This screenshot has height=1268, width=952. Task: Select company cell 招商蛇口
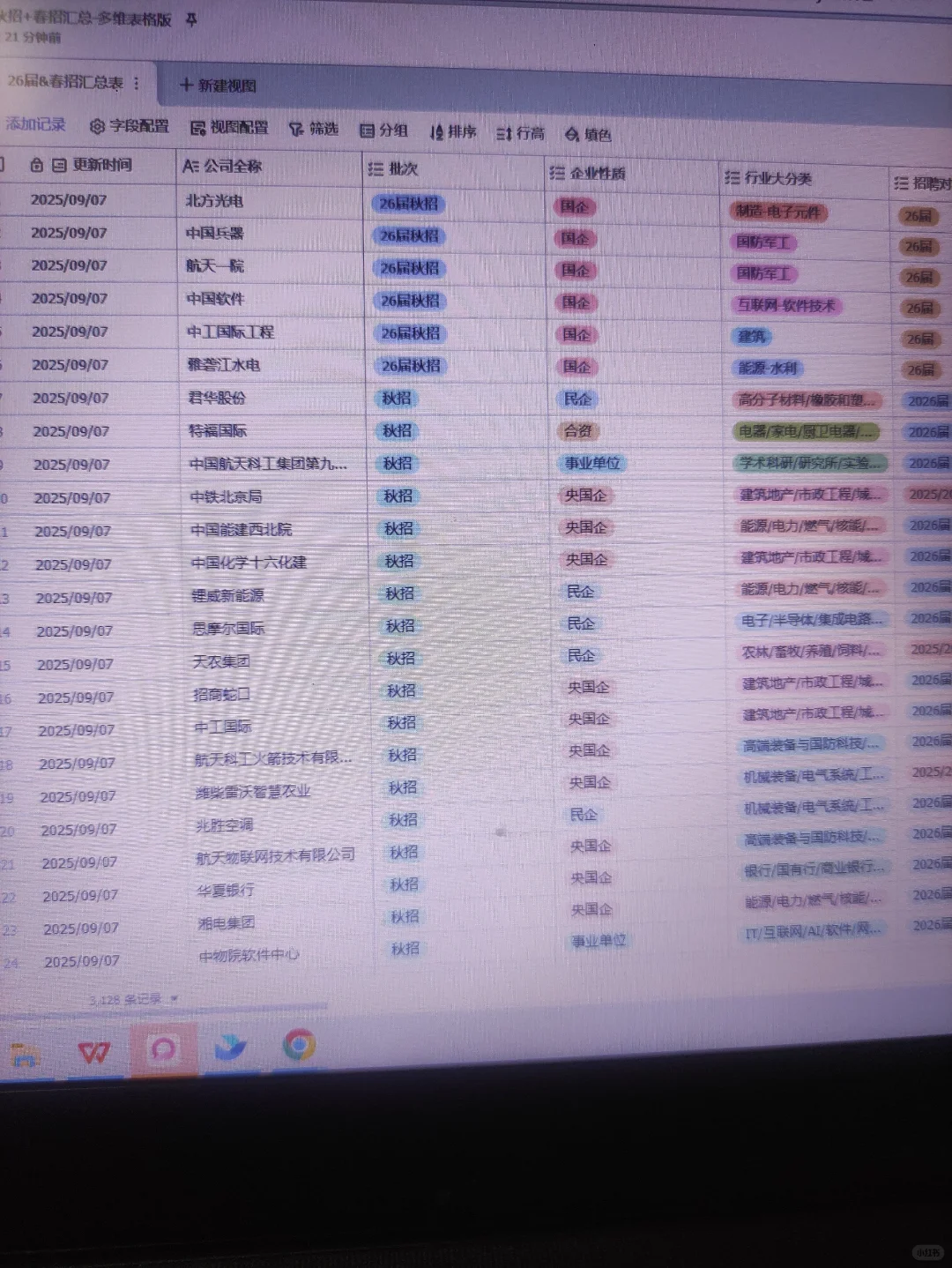pyautogui.click(x=221, y=695)
